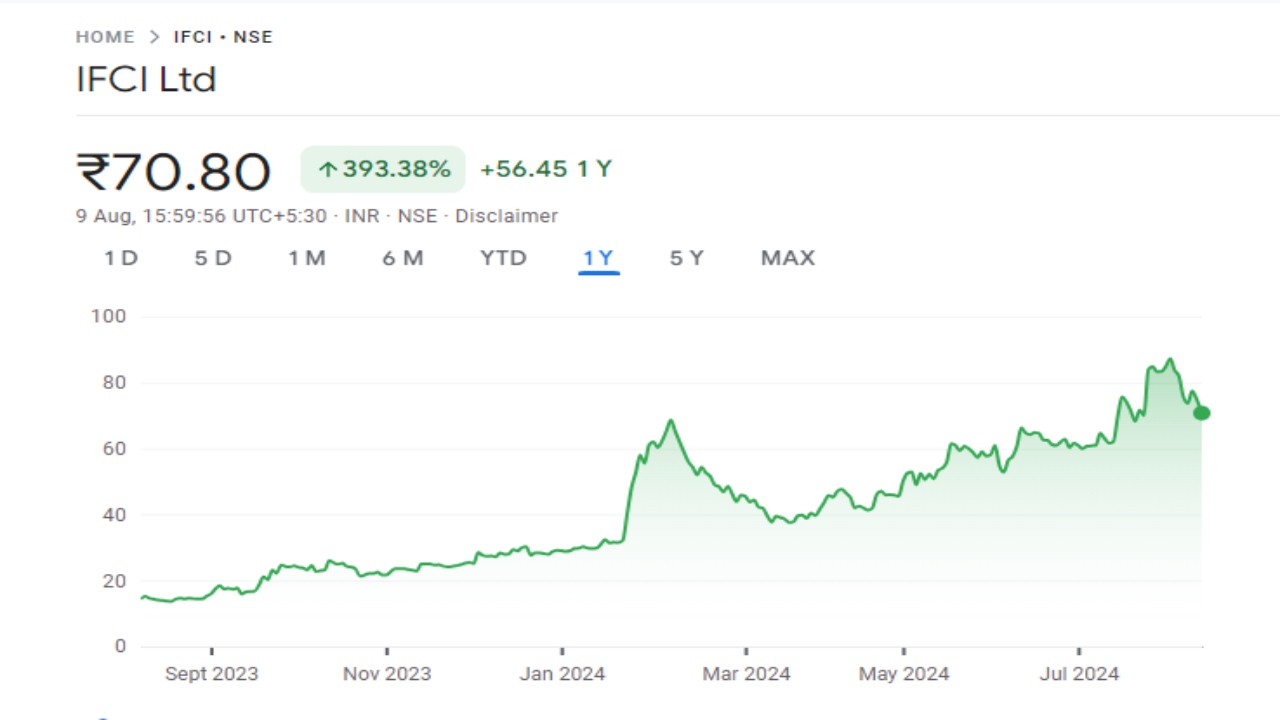Click the chart's late July 2024 peak
Screen dimensions: 1280x720
click(1170, 360)
